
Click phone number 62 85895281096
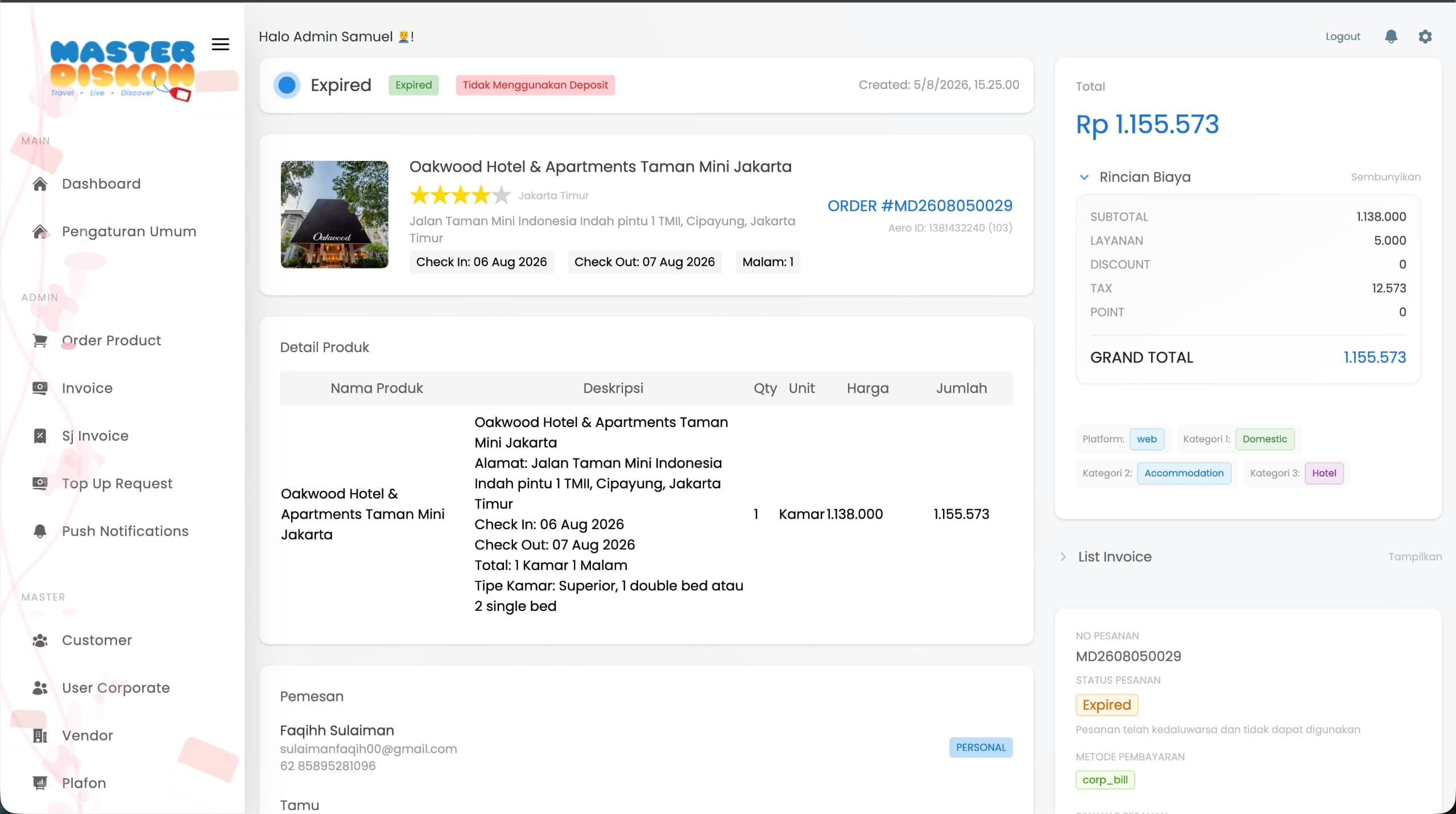[x=328, y=766]
